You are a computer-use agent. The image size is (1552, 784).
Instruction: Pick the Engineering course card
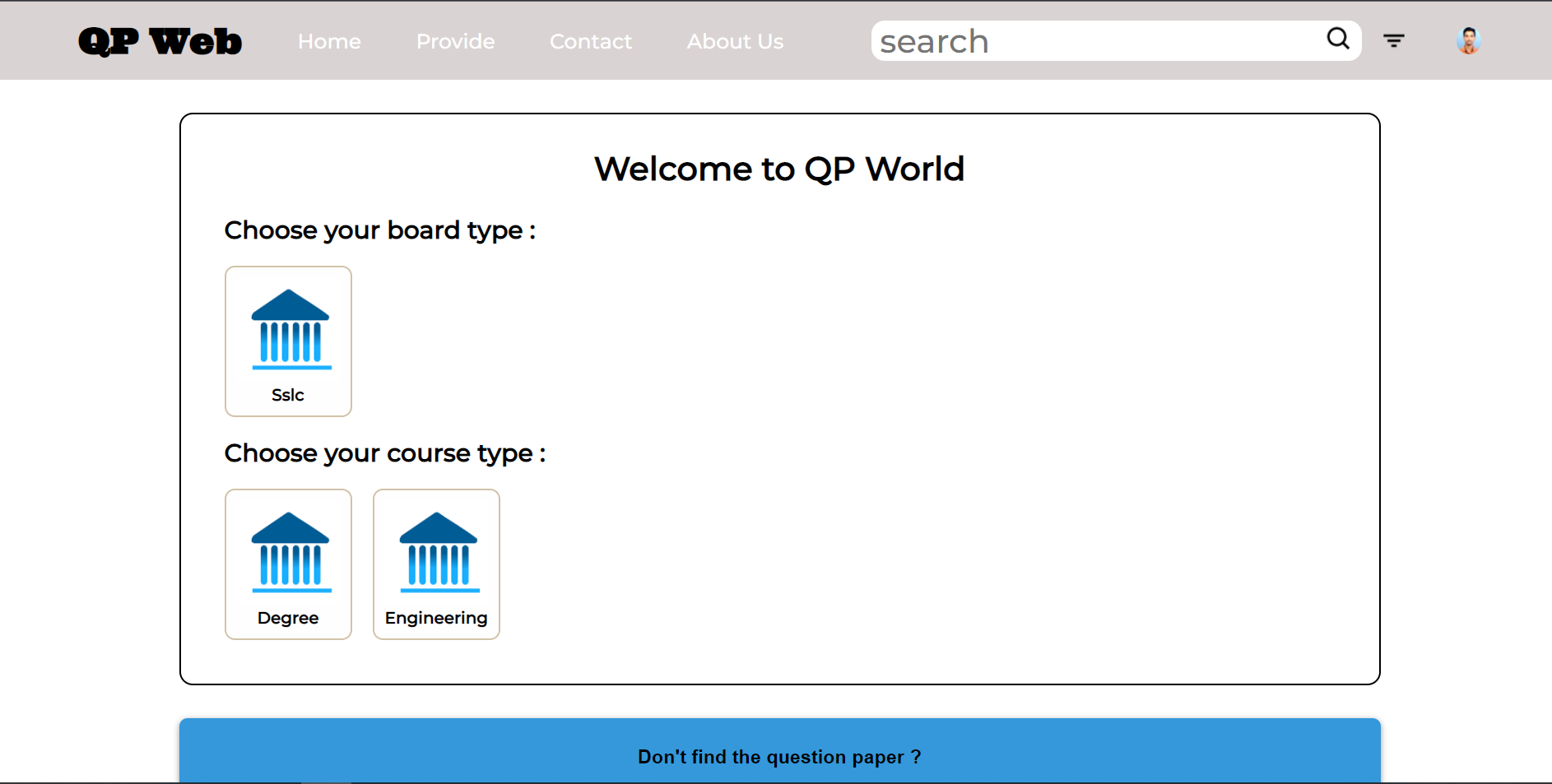(x=436, y=564)
